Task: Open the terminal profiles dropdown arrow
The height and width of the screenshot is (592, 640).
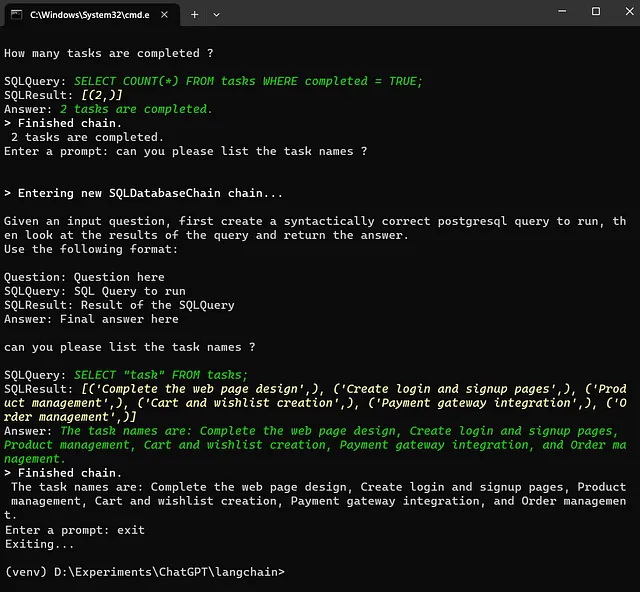Action: 216,15
